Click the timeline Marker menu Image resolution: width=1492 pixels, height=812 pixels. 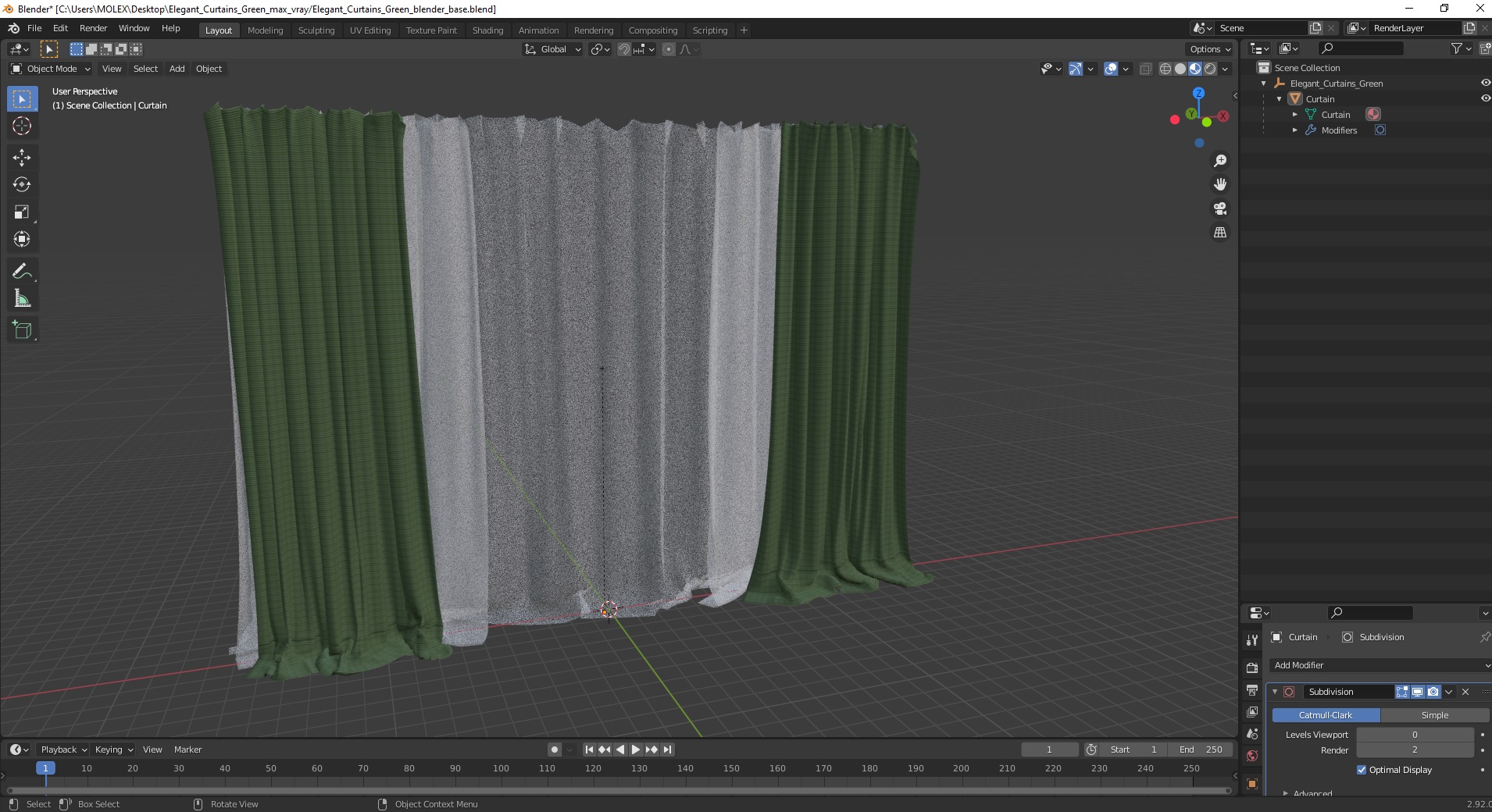187,750
